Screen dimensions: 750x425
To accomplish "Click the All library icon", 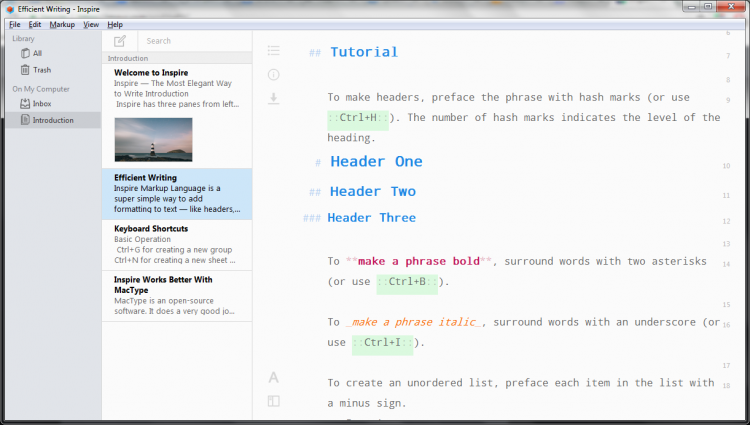I will pyautogui.click(x=25, y=53).
